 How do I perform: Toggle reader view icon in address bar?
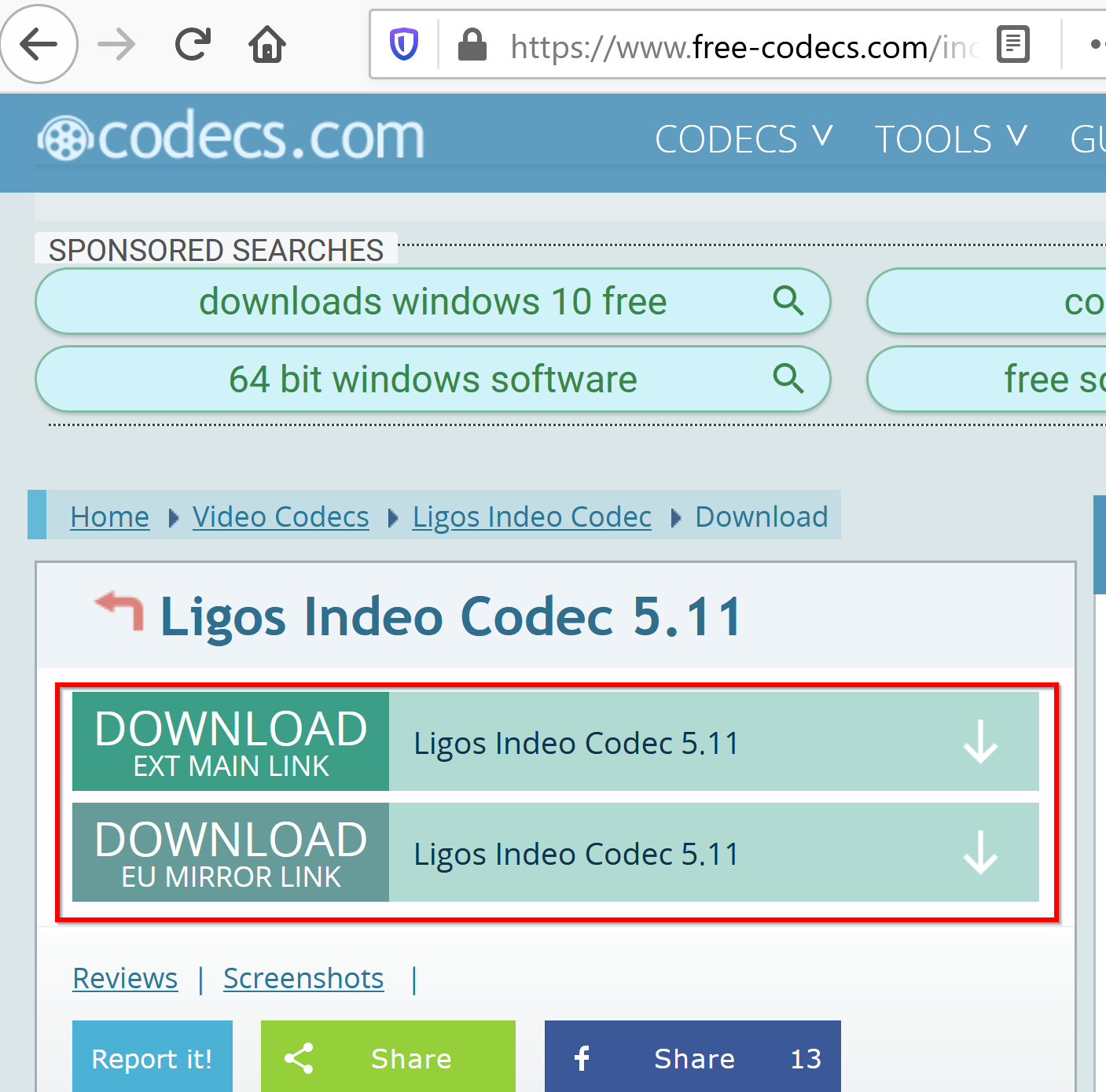pos(1013,44)
